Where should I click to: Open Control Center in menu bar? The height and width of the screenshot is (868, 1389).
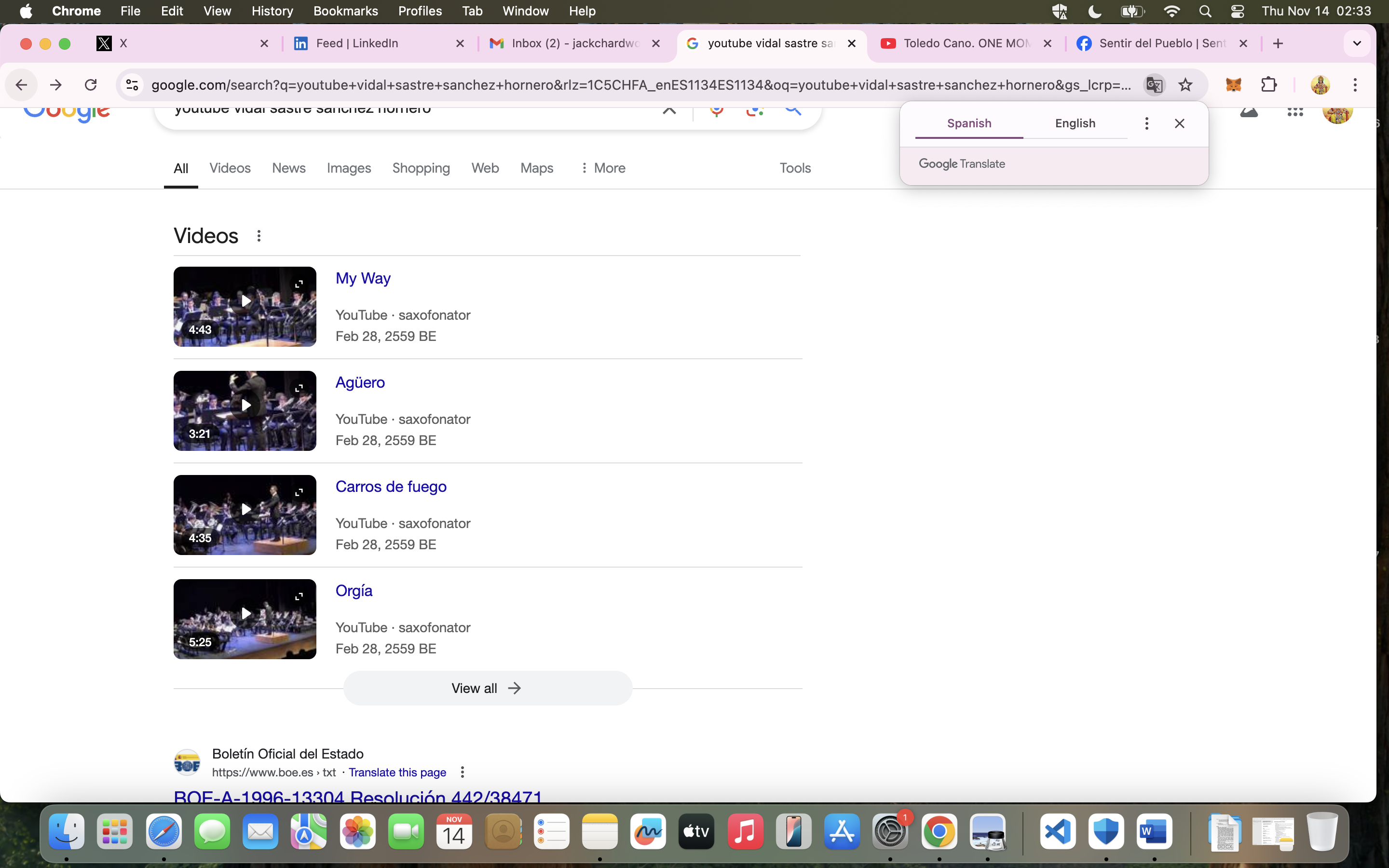click(1238, 12)
